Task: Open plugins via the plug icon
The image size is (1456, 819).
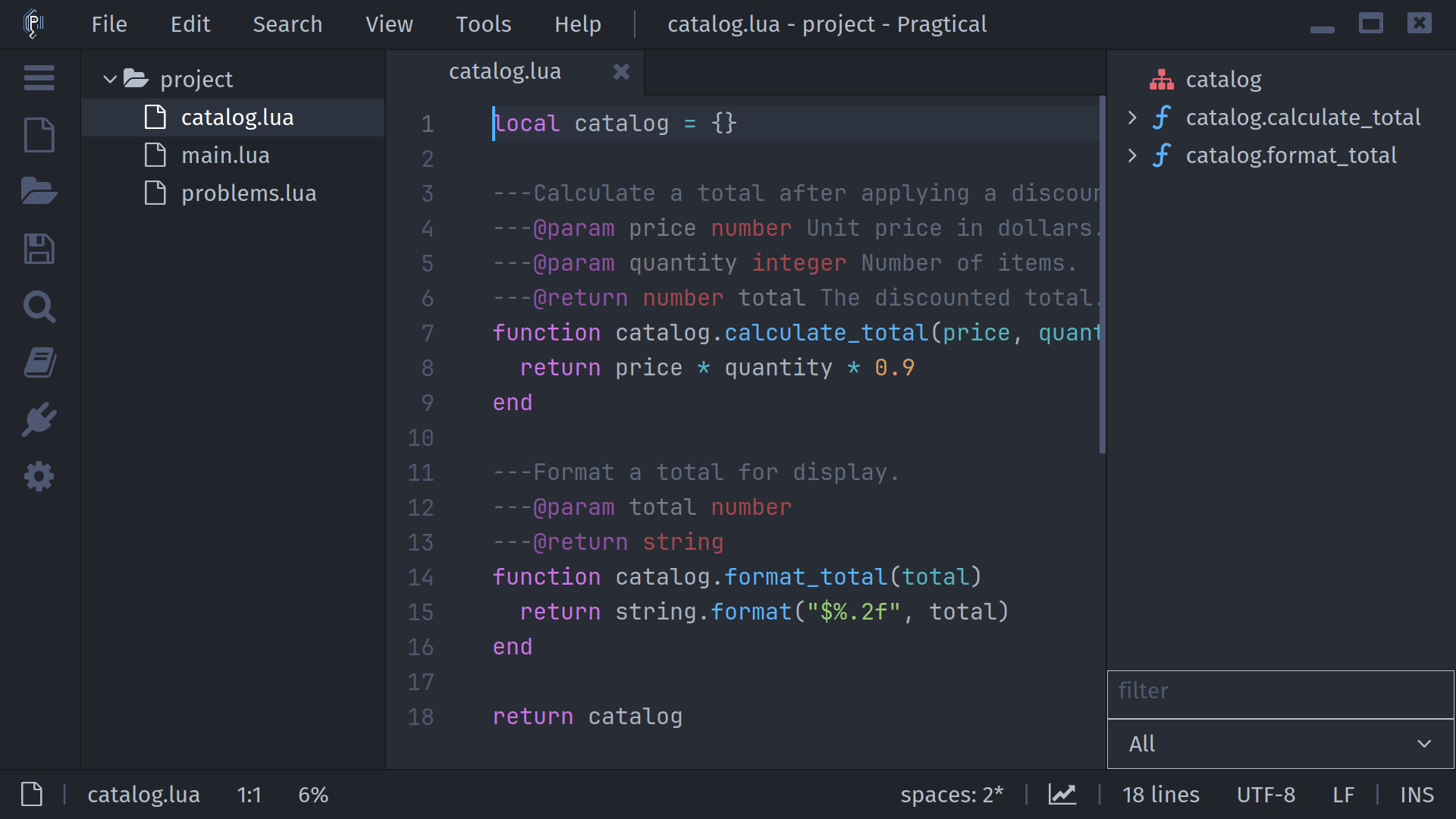Action: [39, 419]
